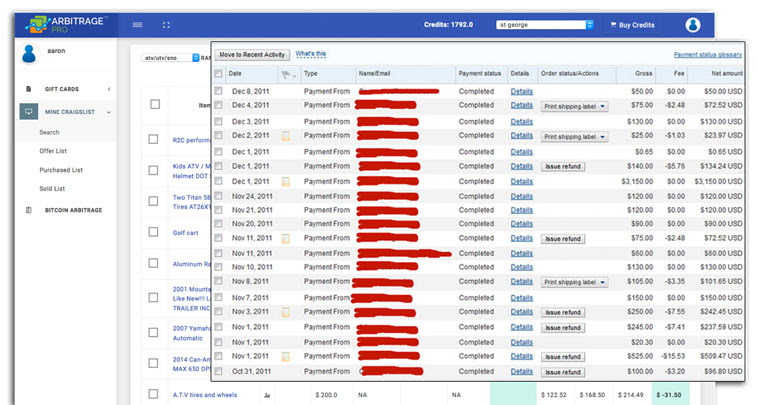The image size is (758, 405).
Task: Check the Golf cart listing checkbox
Action: (x=153, y=232)
